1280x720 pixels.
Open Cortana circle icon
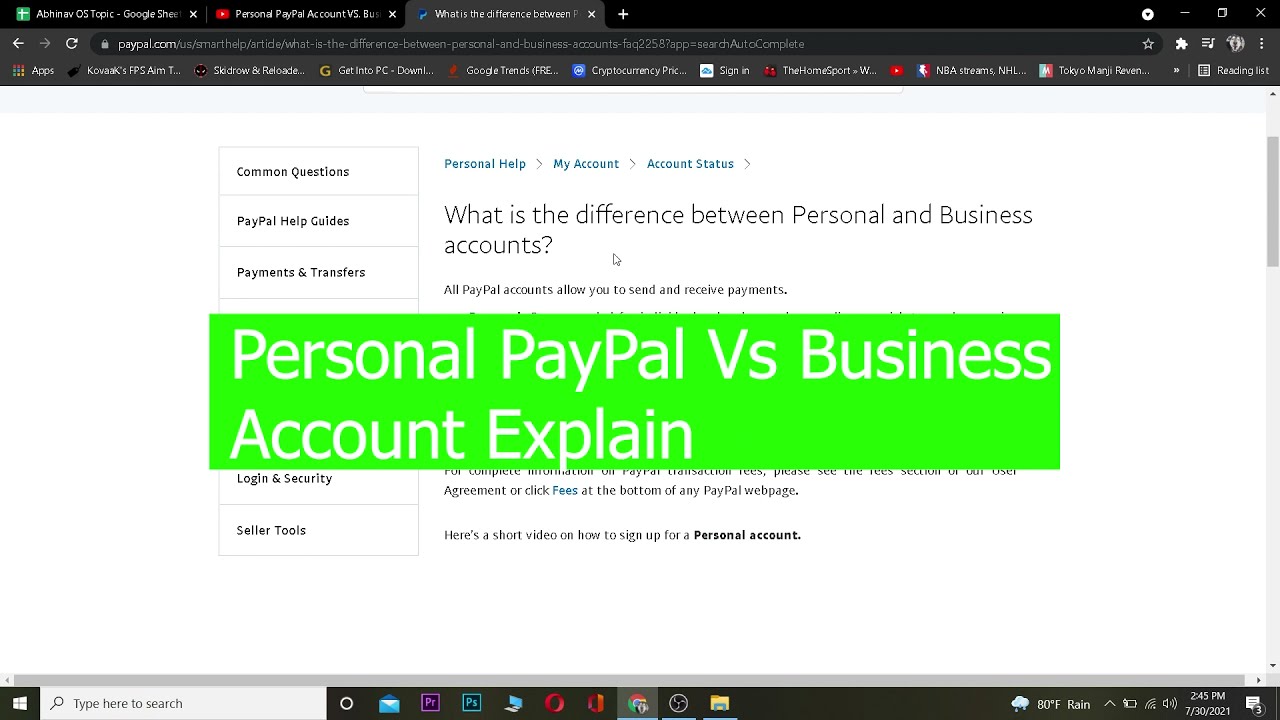(346, 703)
